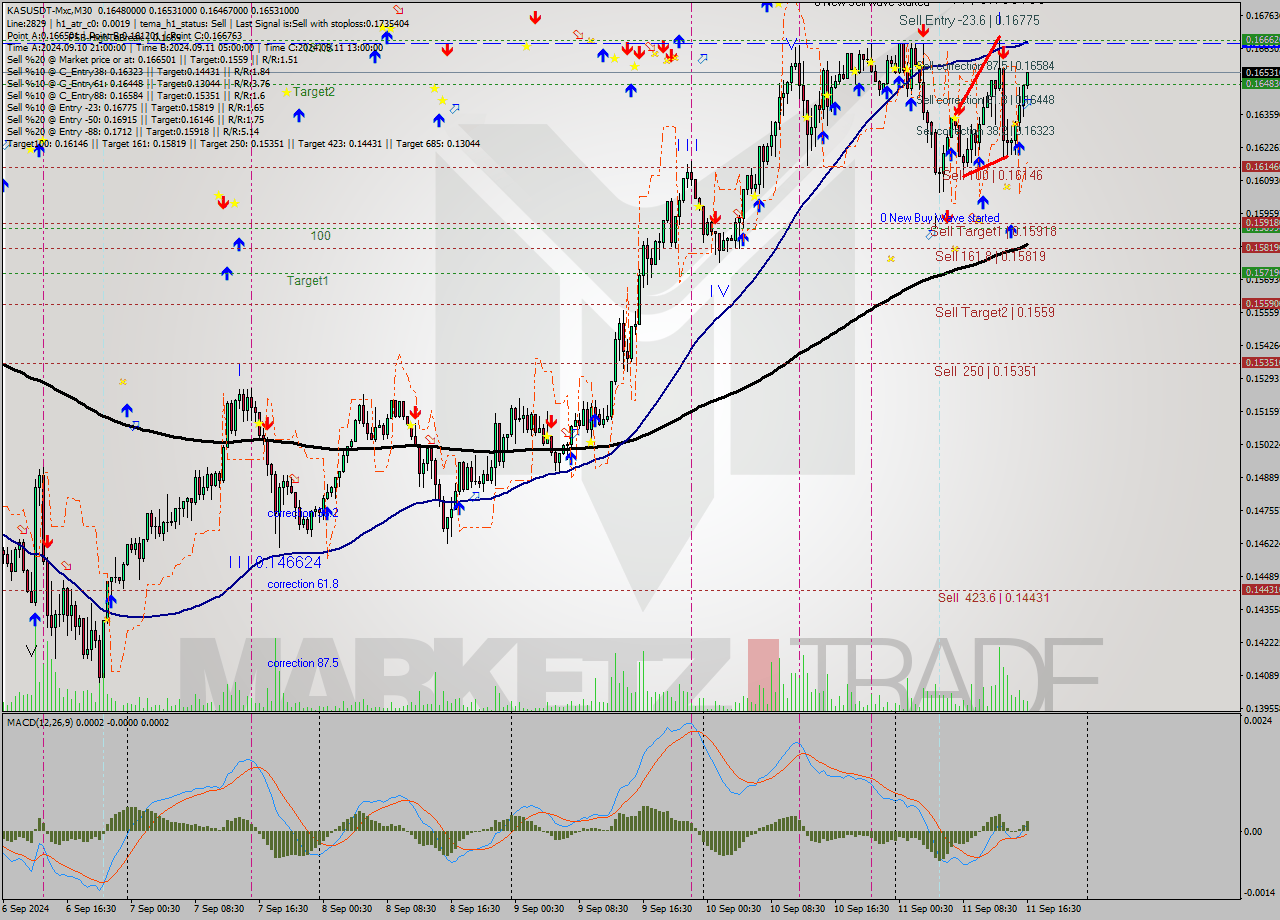Click the 'Sell 250 | 0.15351' label
This screenshot has height=920, width=1280.
985,371
